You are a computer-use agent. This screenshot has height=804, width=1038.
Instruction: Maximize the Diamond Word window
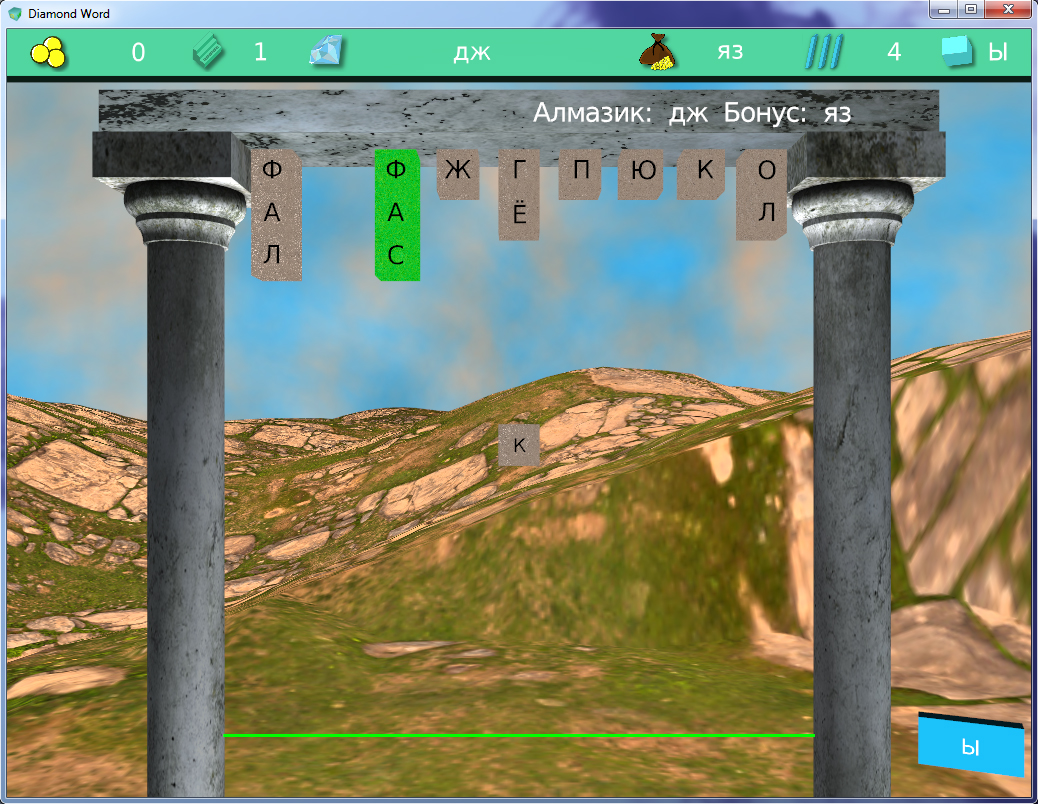[970, 11]
